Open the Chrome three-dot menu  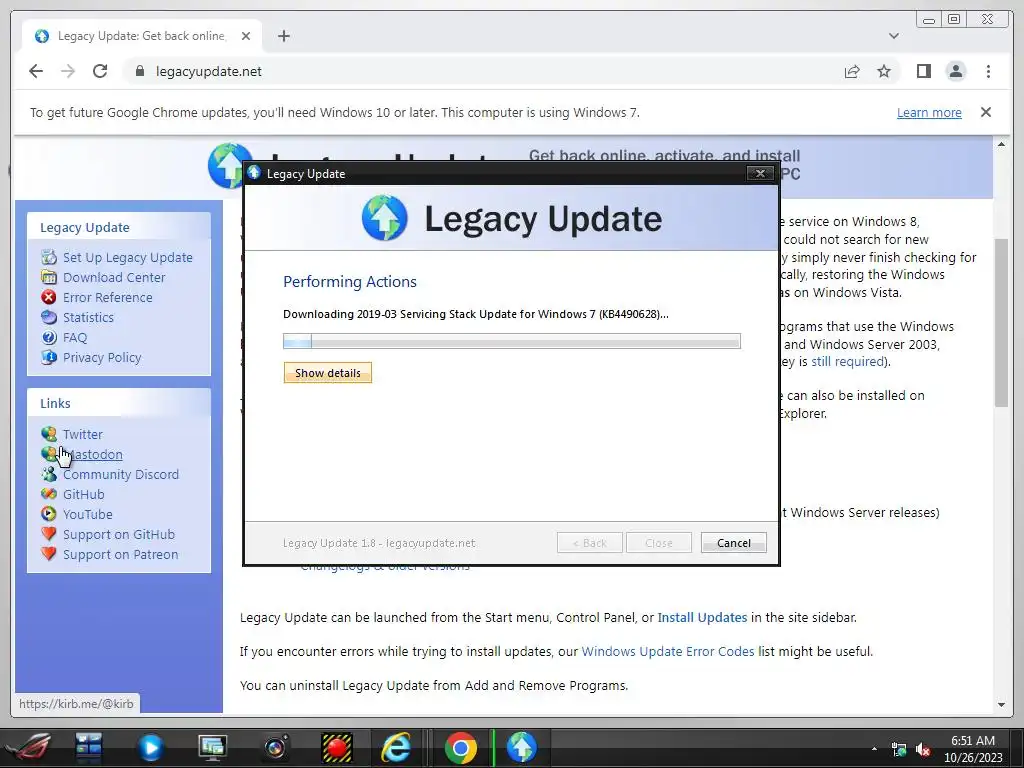tap(988, 71)
